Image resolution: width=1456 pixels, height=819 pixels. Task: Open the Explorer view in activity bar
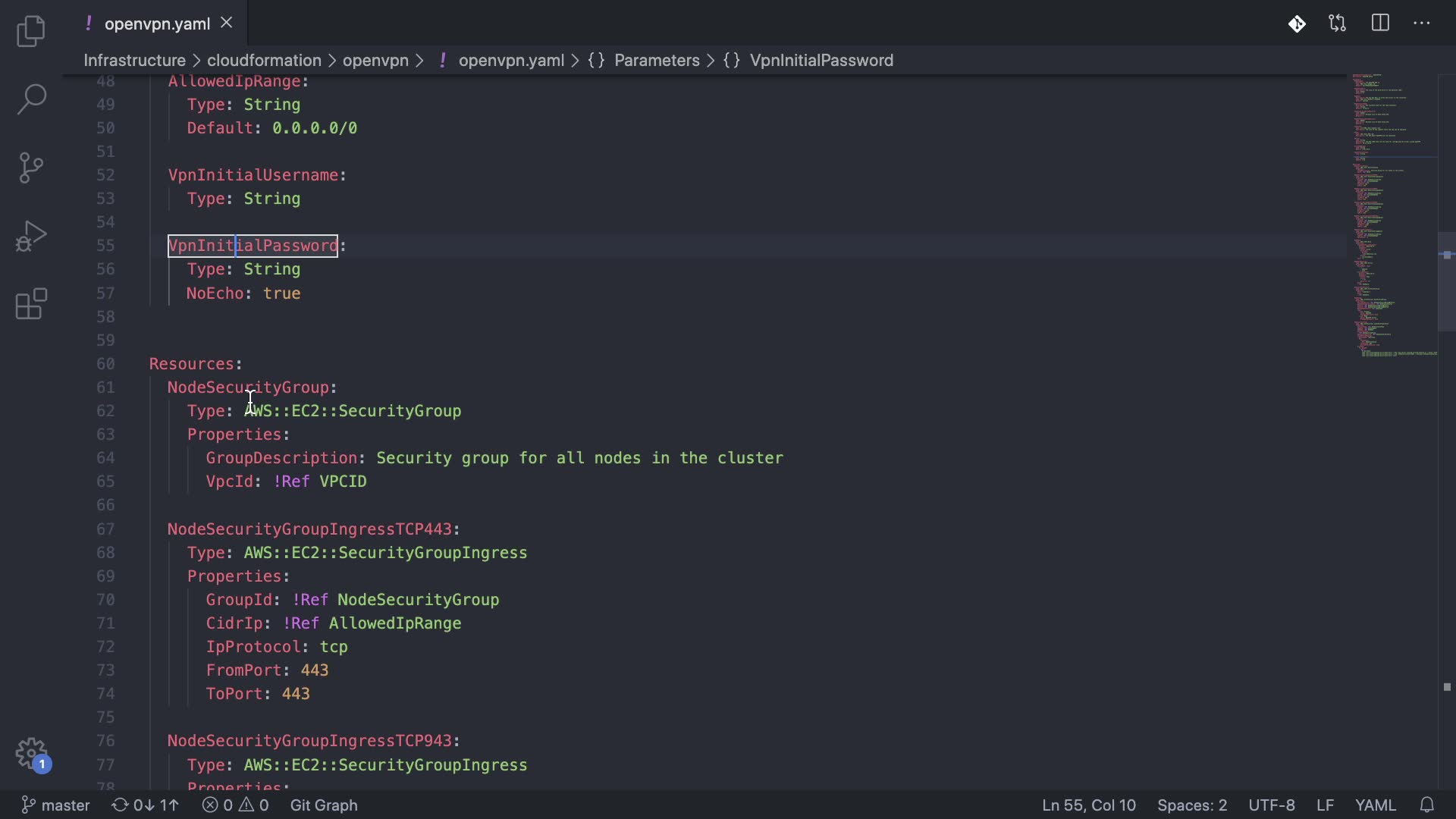point(31,31)
